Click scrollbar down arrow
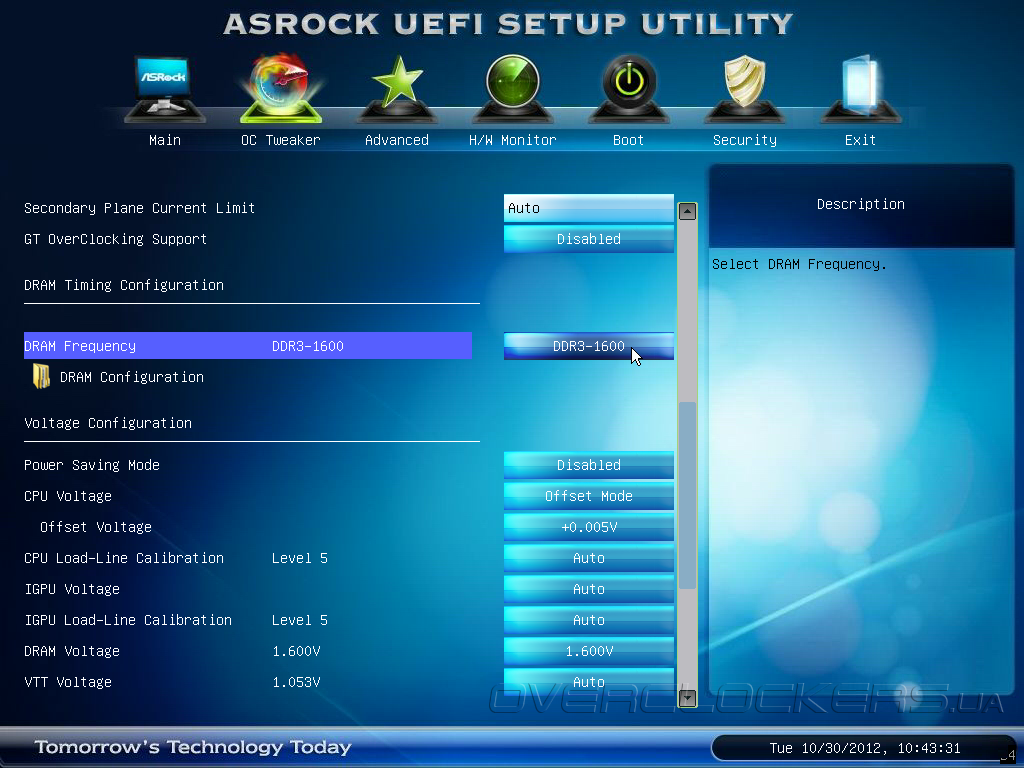1024x768 pixels. click(x=687, y=698)
